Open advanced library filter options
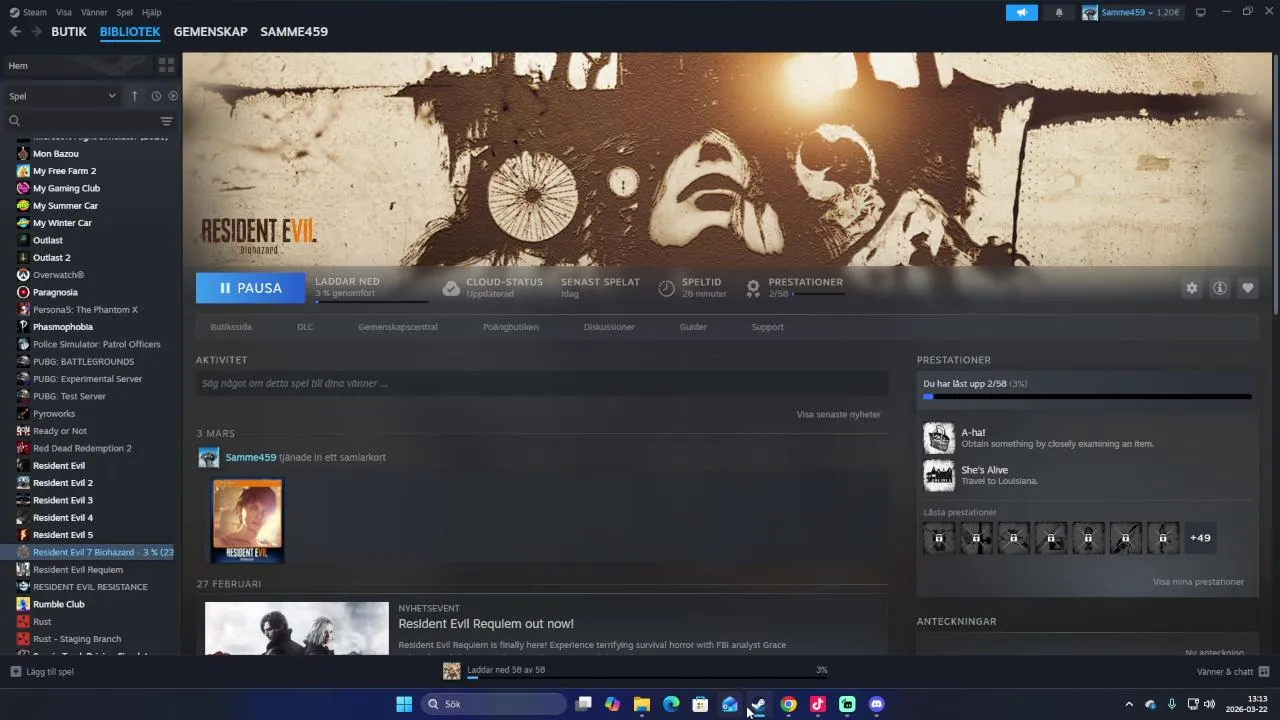The width and height of the screenshot is (1280, 720). click(x=167, y=121)
